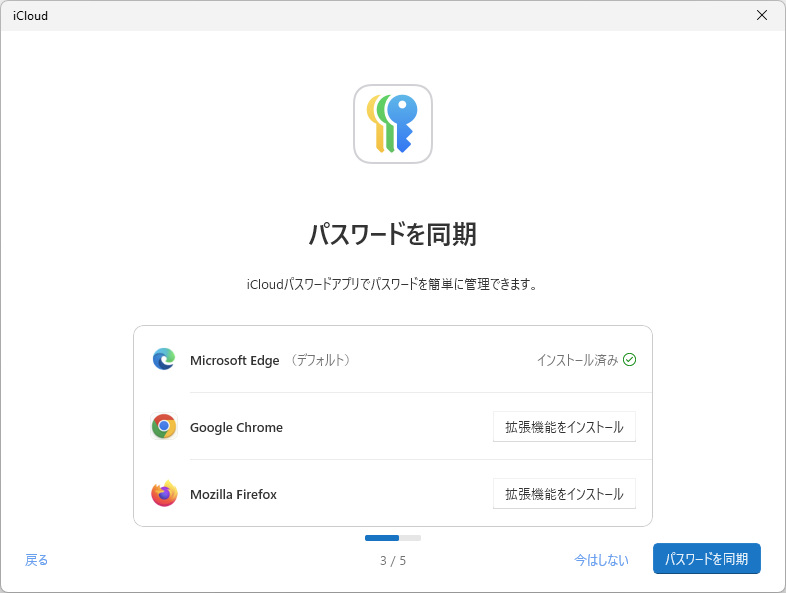
Task: Click the インストール済み status text
Action: pos(577,360)
